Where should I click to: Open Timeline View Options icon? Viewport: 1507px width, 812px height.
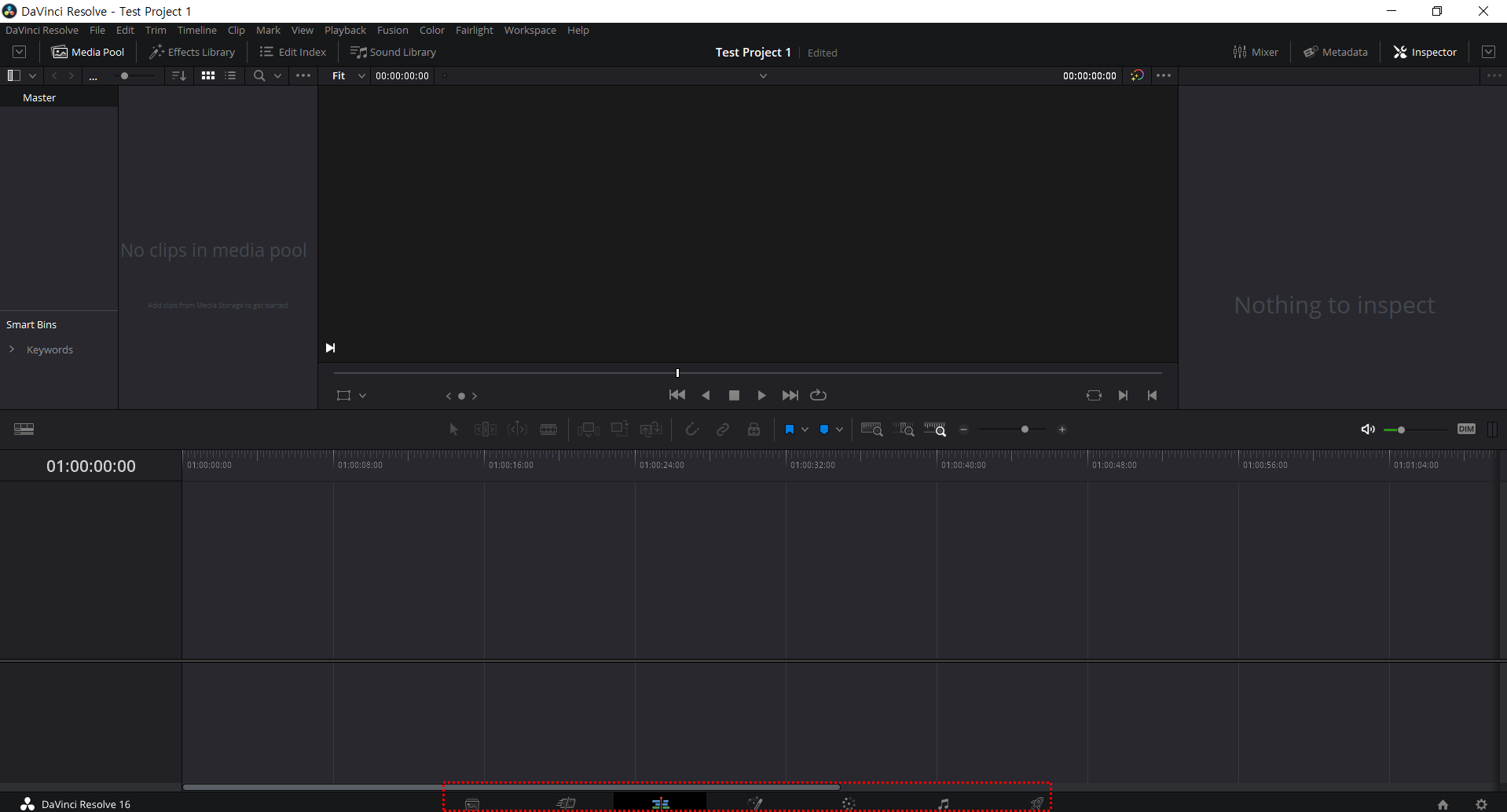coord(24,429)
